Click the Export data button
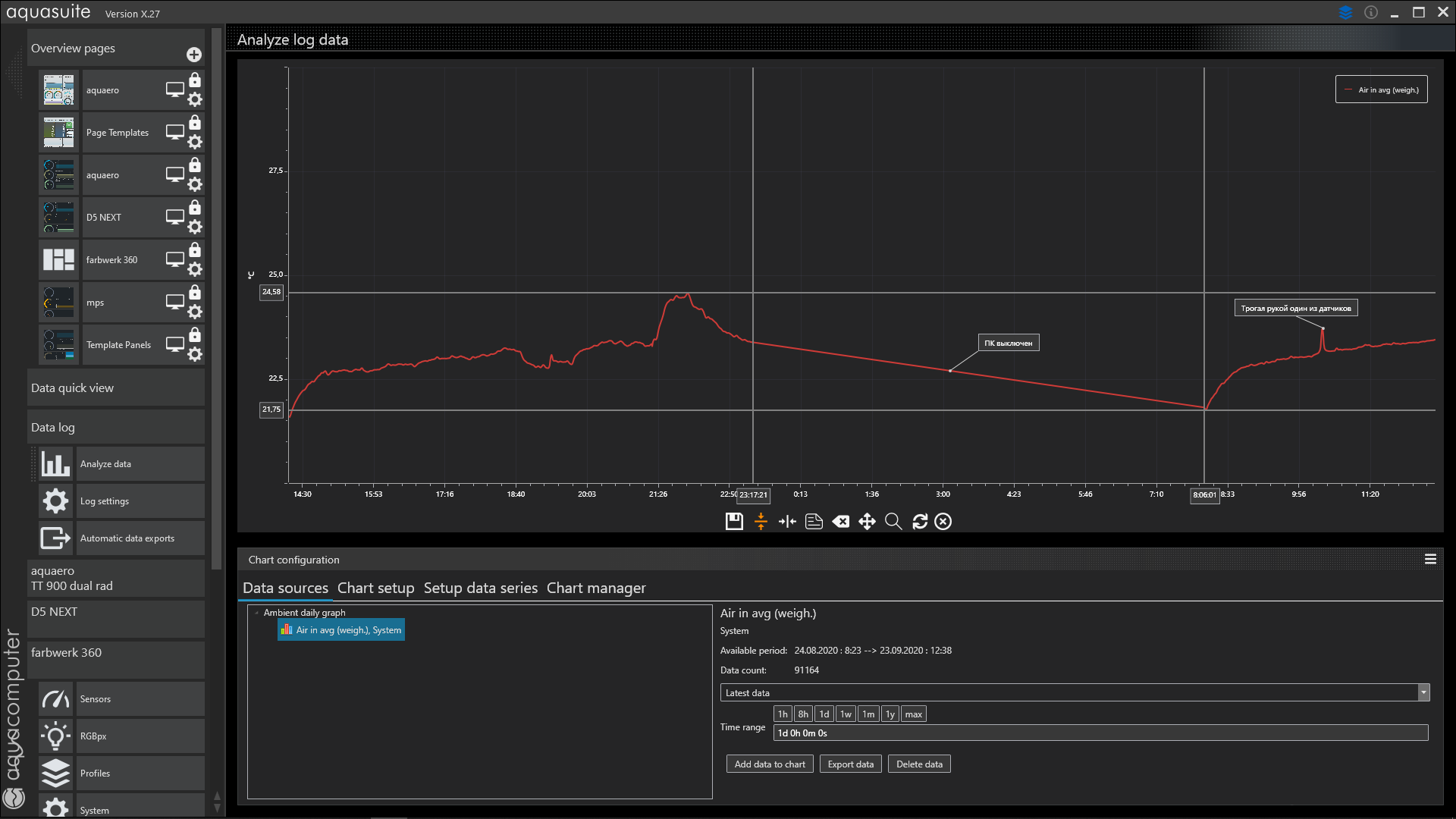 pos(850,764)
